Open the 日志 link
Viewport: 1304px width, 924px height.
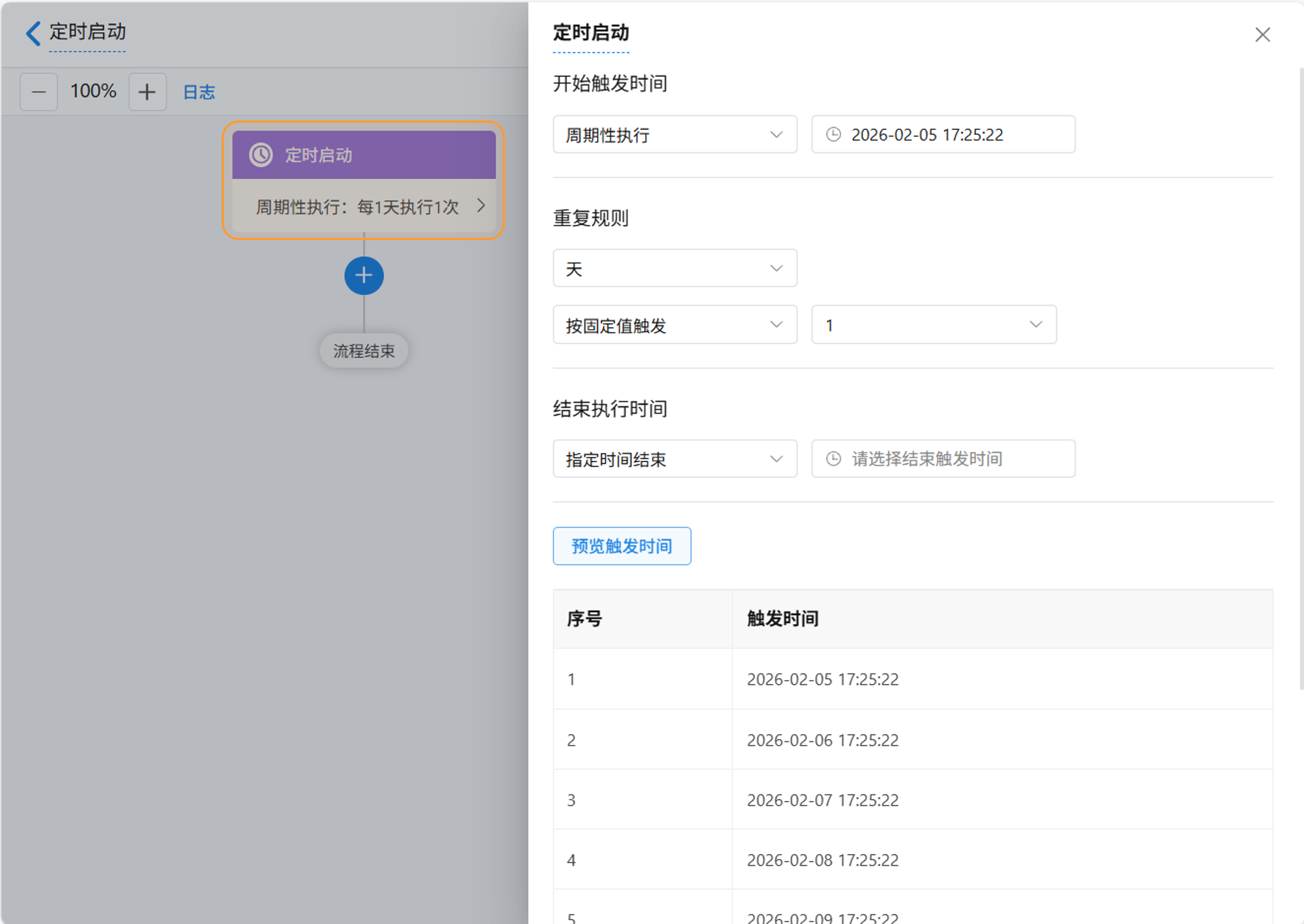click(x=199, y=92)
